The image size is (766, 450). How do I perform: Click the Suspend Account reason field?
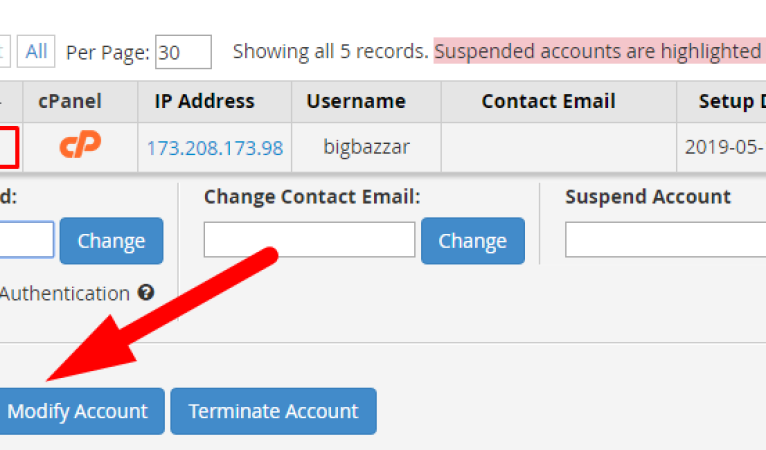coord(665,239)
